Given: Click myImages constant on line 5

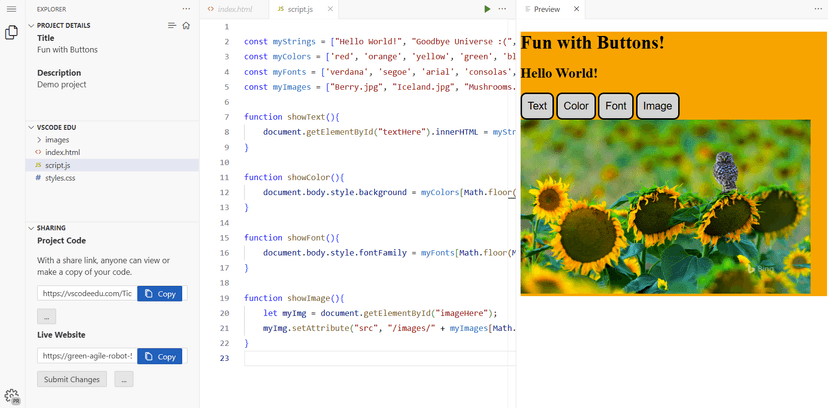Looking at the screenshot, I should pyautogui.click(x=291, y=87).
